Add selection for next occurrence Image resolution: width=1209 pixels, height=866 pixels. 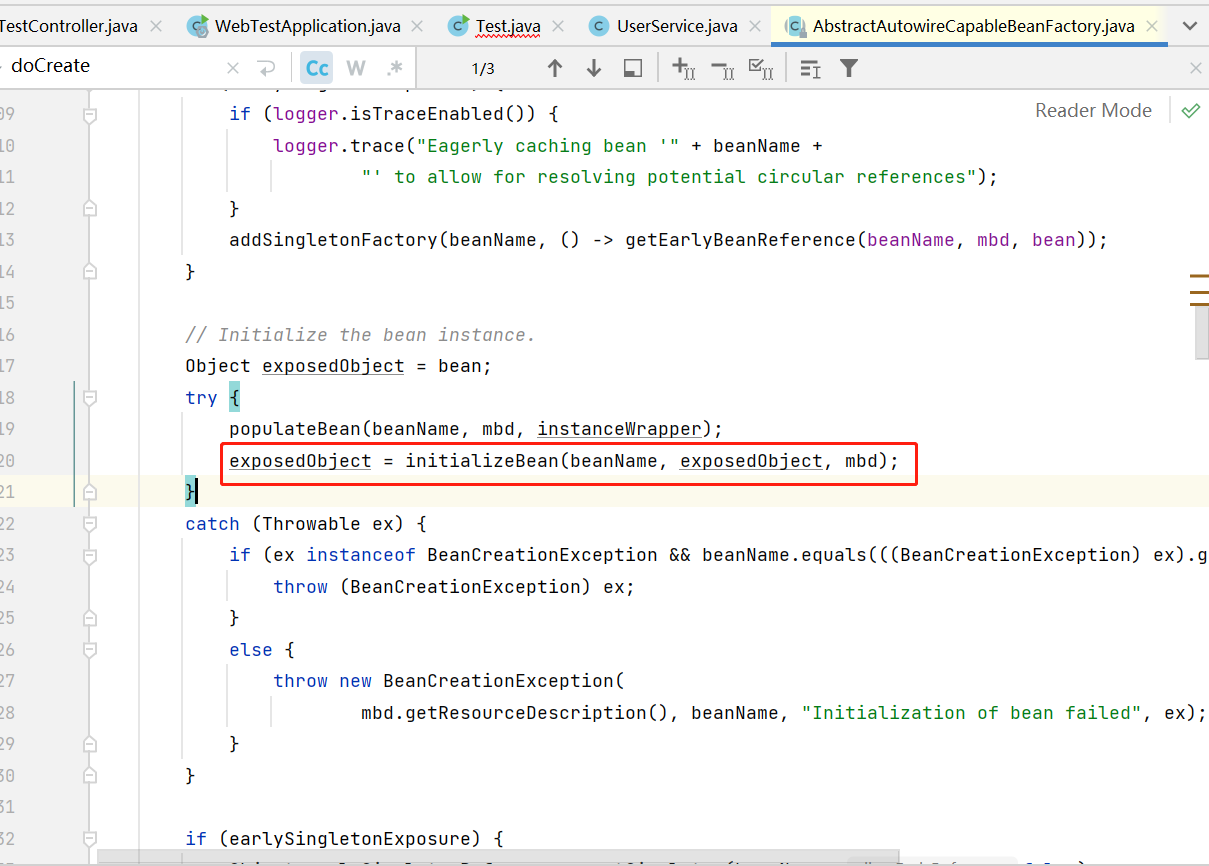pyautogui.click(x=684, y=68)
